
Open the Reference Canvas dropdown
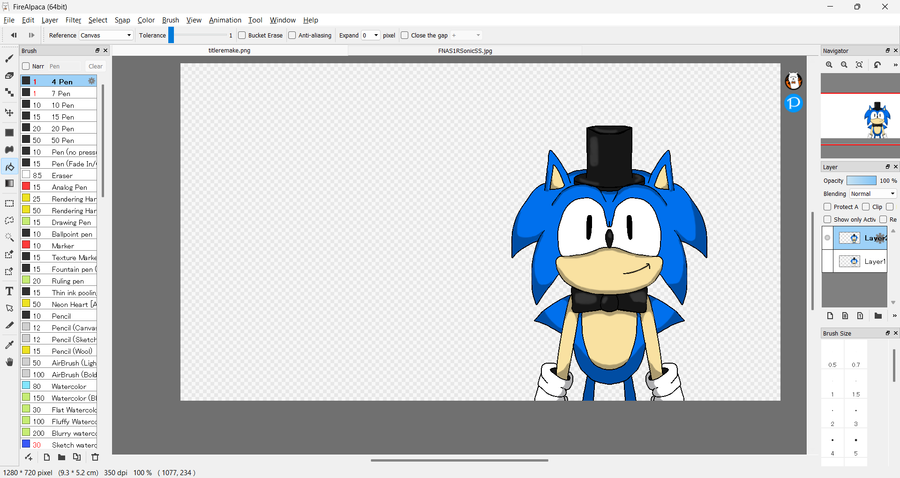(x=106, y=35)
